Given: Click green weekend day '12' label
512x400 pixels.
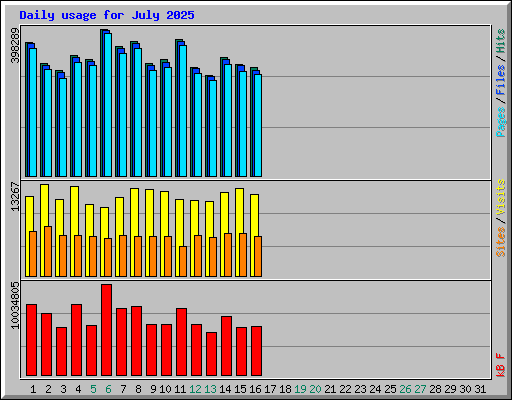Looking at the screenshot, I should [x=195, y=389].
